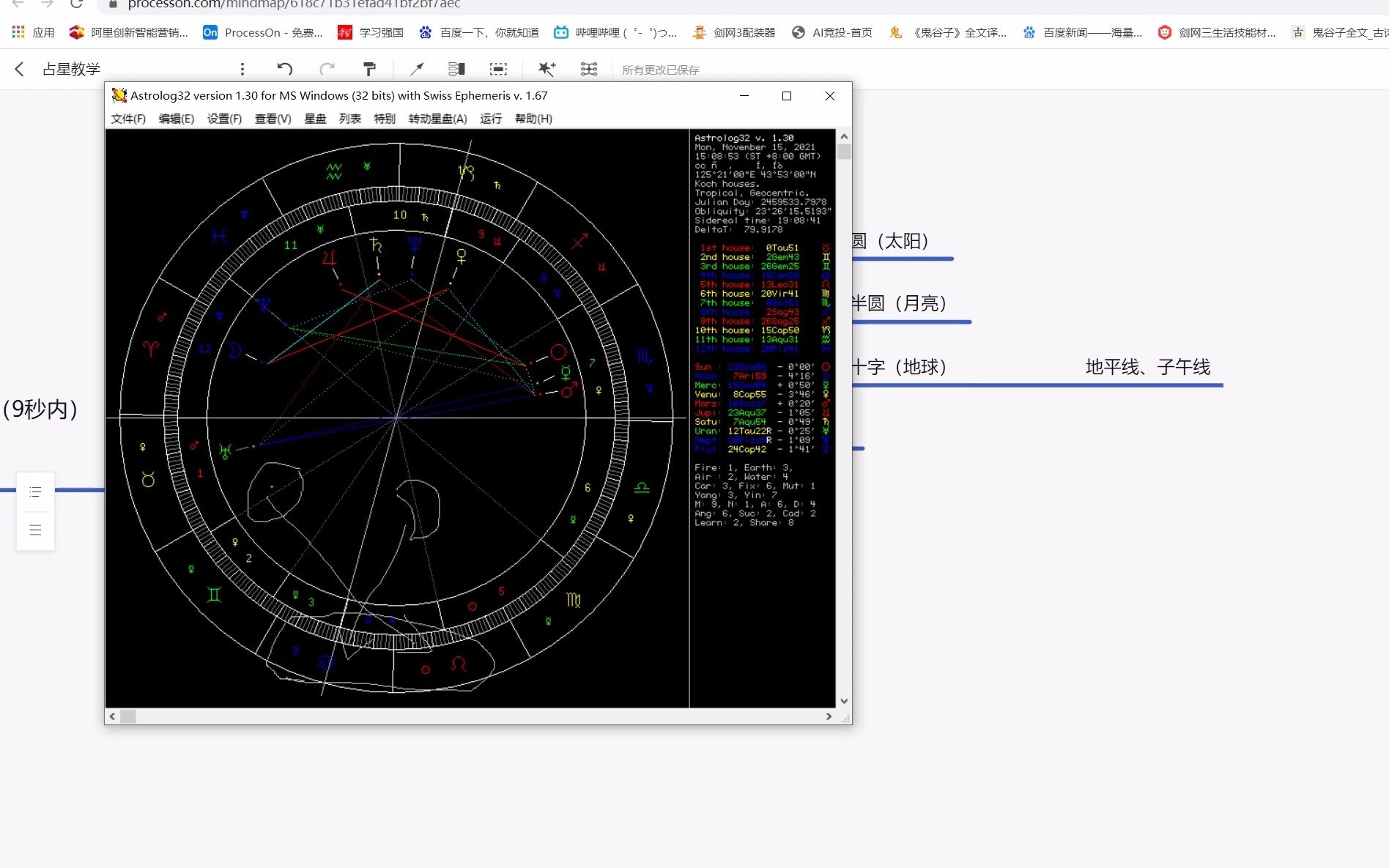Open the 转动星盘(A) menu
Image resolution: width=1389 pixels, height=868 pixels.
click(438, 119)
